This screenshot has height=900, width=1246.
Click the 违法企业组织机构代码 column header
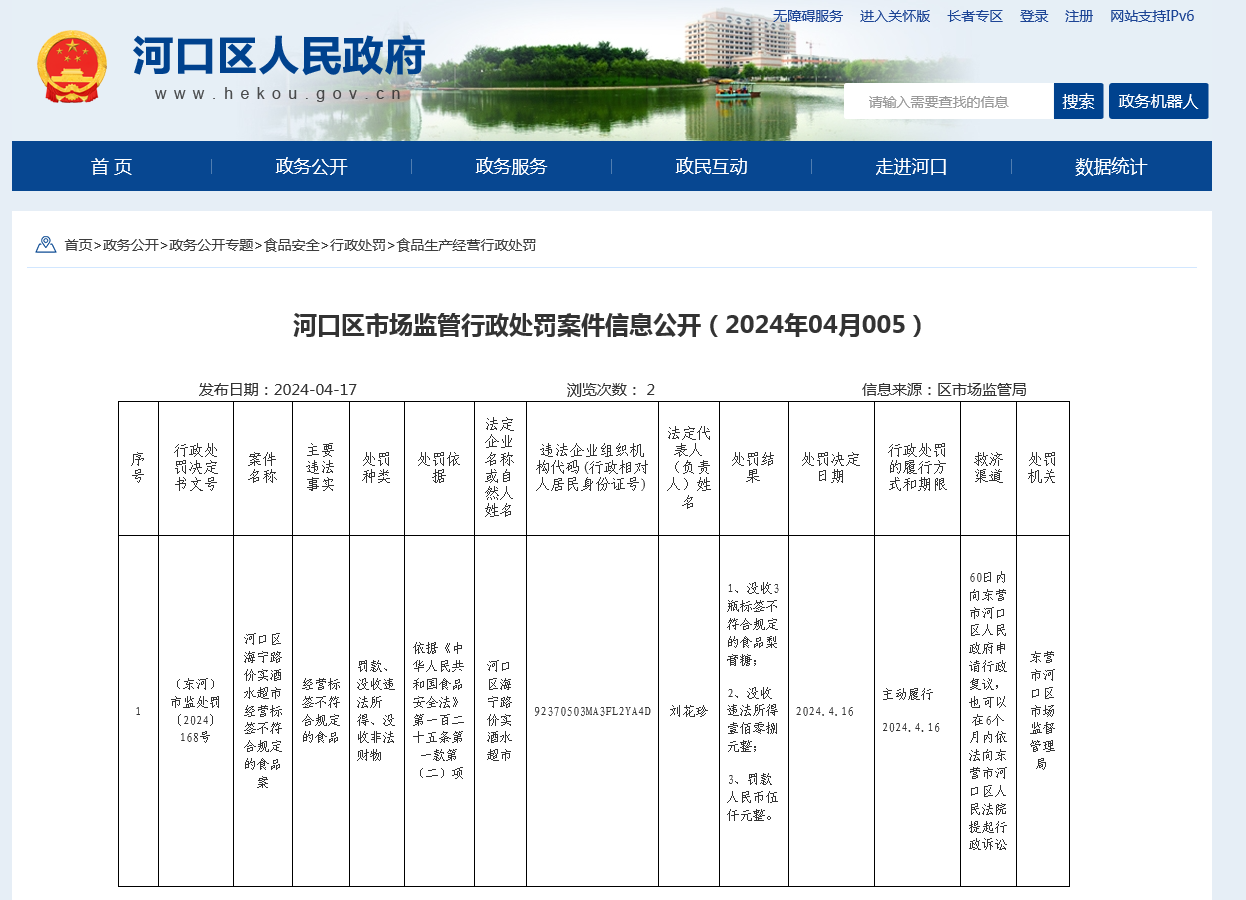(592, 468)
